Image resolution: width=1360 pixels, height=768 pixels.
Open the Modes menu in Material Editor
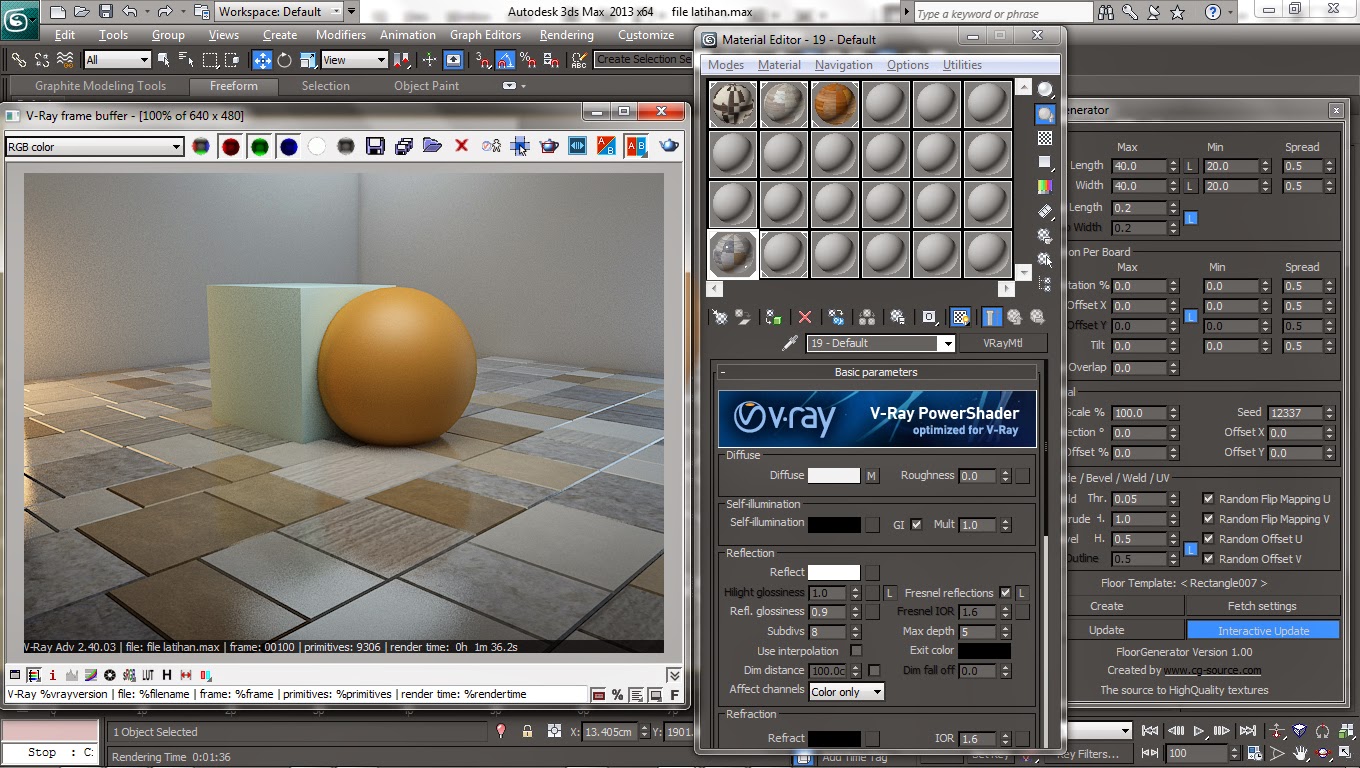(725, 64)
